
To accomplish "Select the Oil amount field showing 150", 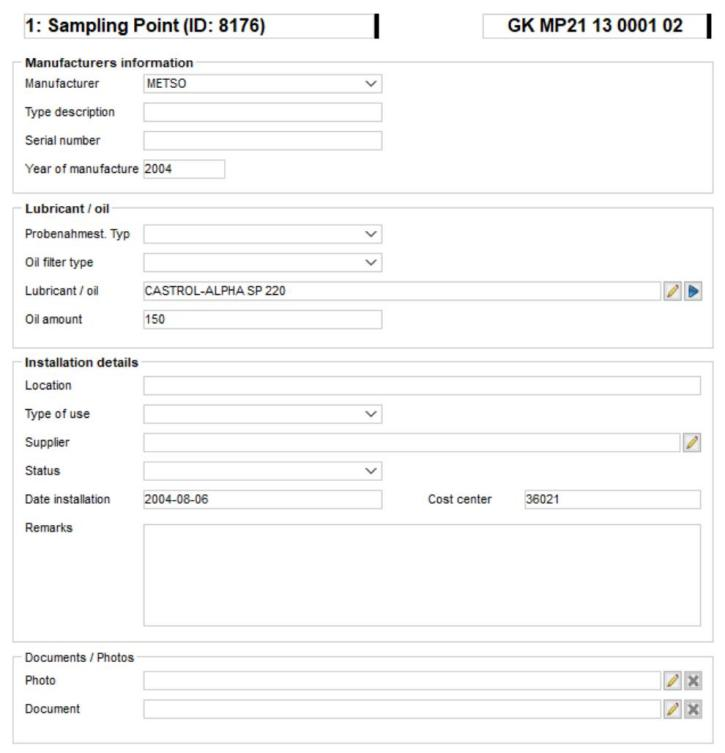I will (x=263, y=319).
